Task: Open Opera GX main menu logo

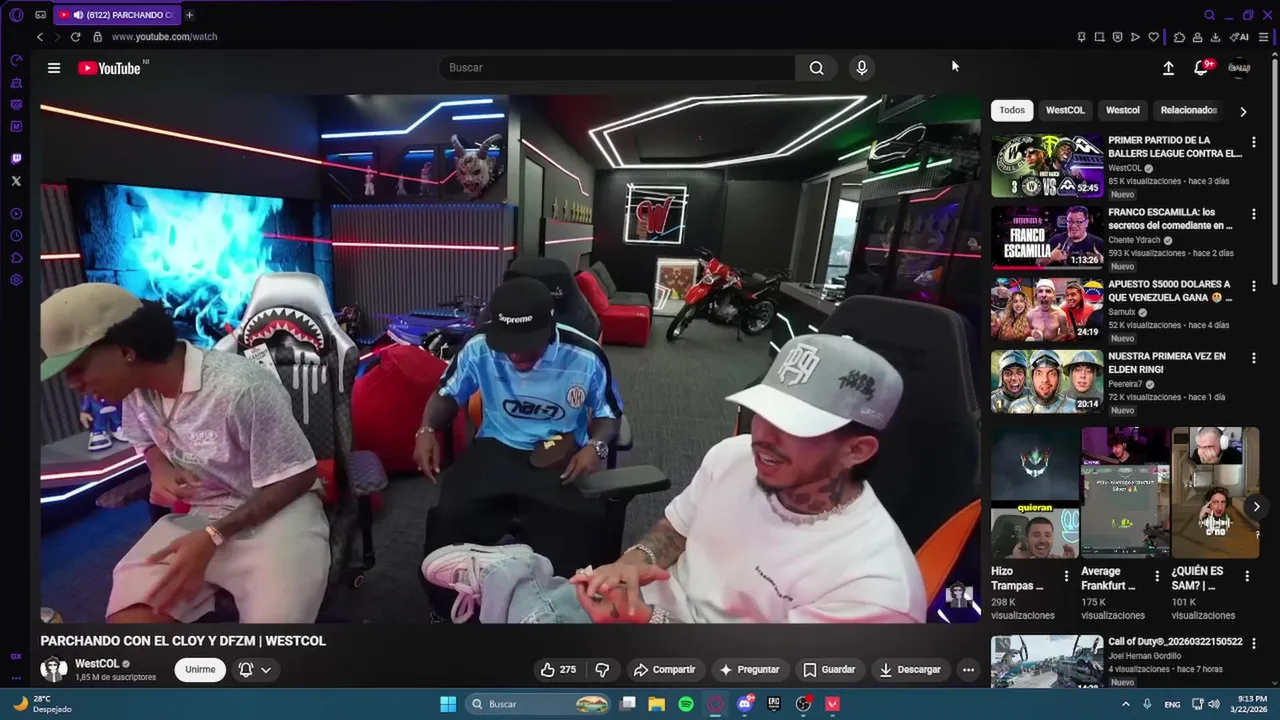Action: 16,15
